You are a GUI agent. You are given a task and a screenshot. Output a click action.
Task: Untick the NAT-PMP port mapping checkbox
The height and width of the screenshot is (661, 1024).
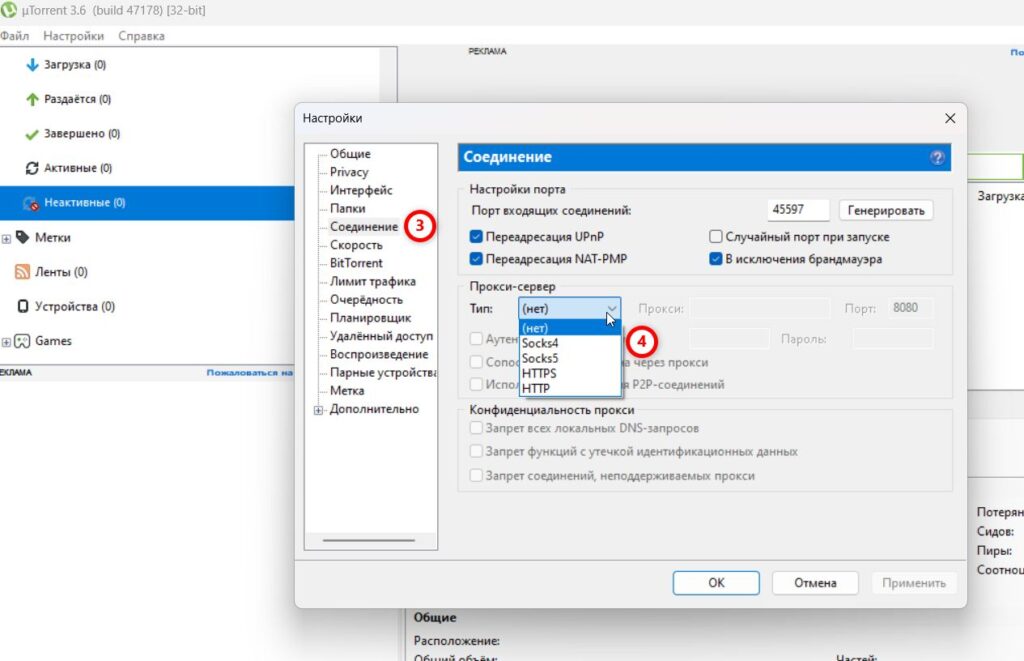pyautogui.click(x=476, y=259)
